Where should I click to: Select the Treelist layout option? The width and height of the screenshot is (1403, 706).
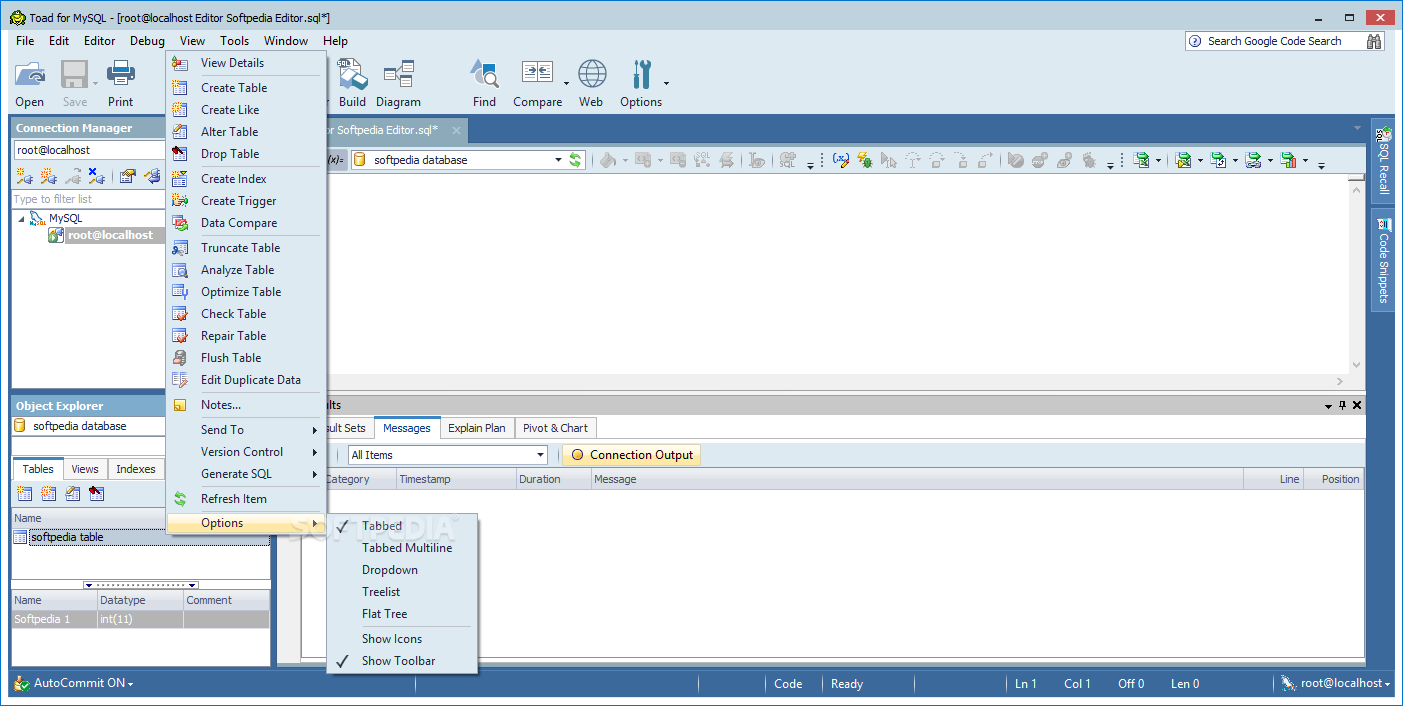(x=381, y=592)
